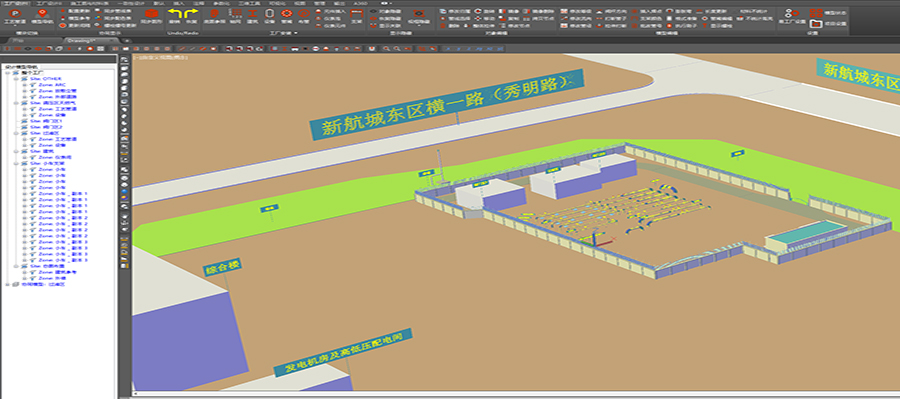Image resolution: width=900 pixels, height=399 pixels.
Task: Click the red I-beam structure icon
Action: click(x=252, y=13)
